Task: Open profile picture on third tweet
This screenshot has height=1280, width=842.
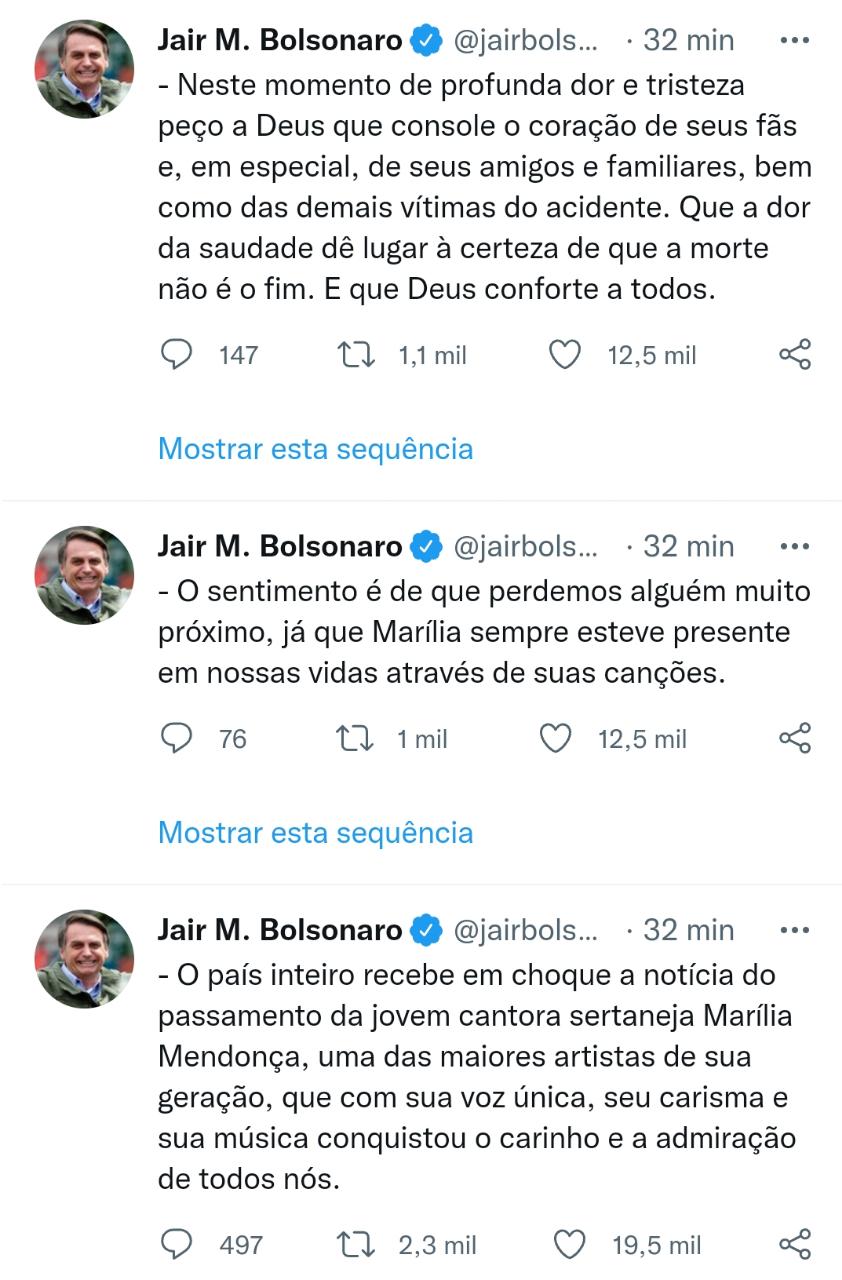Action: (85, 959)
